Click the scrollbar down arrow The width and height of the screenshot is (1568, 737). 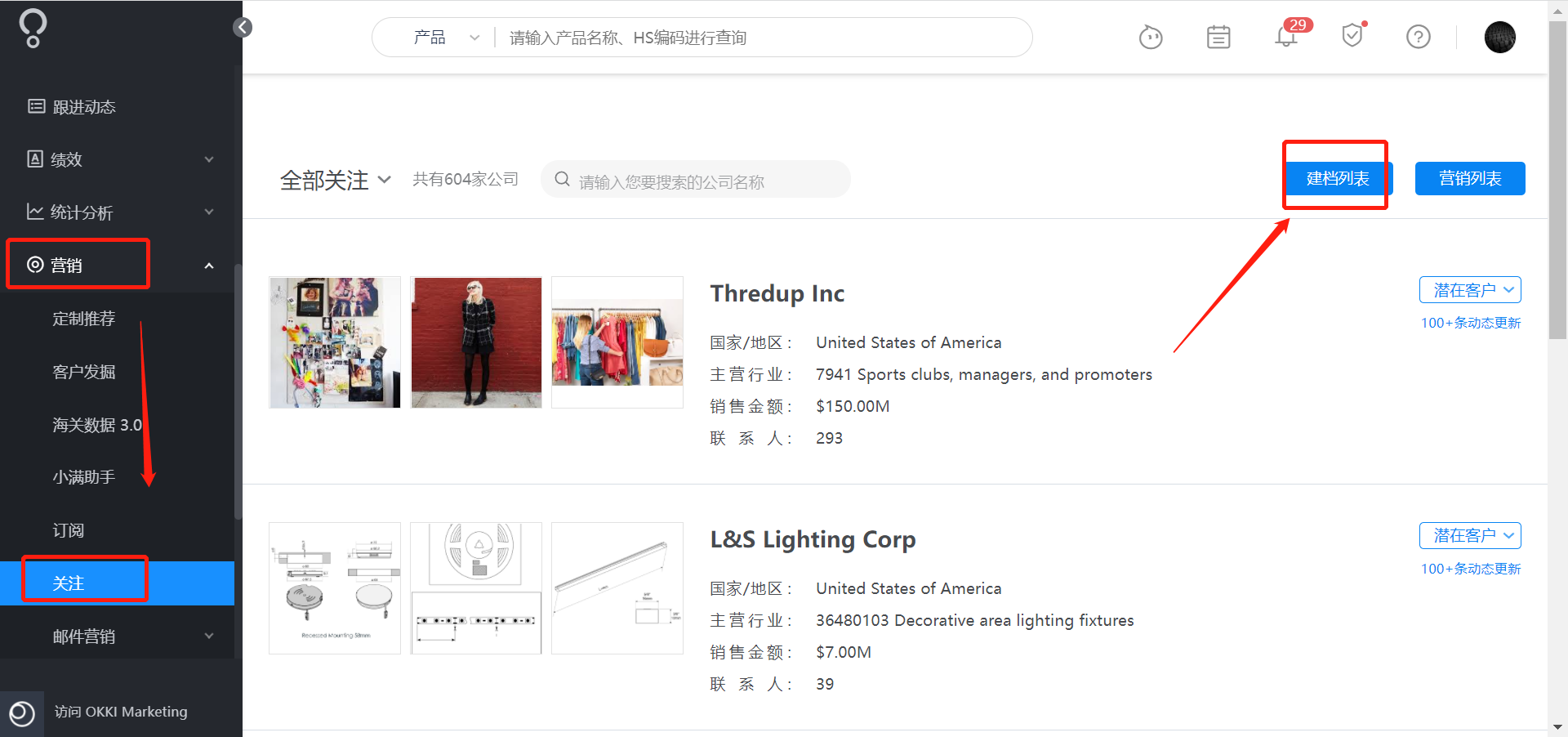1558,726
